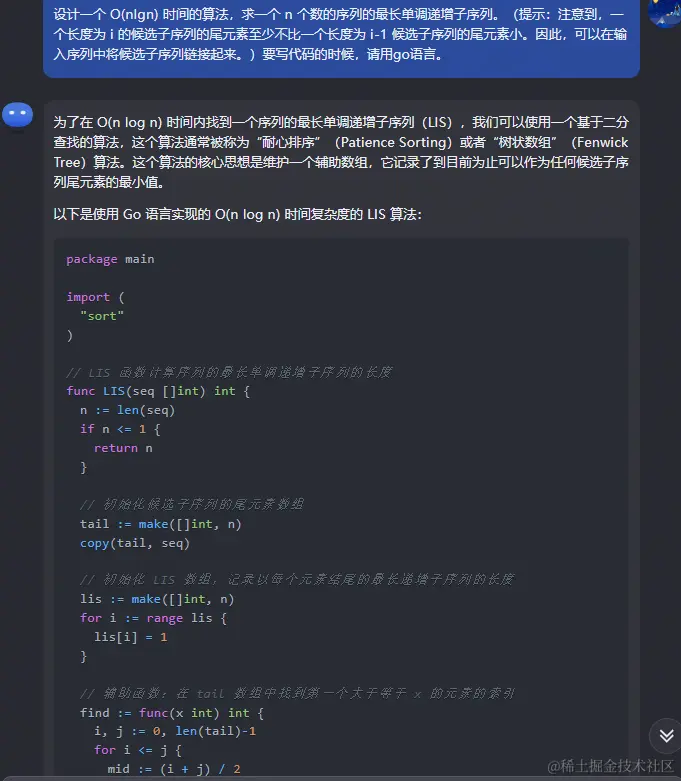Click the line "for i := range lis {"
This screenshot has width=681, height=781.
click(153, 618)
